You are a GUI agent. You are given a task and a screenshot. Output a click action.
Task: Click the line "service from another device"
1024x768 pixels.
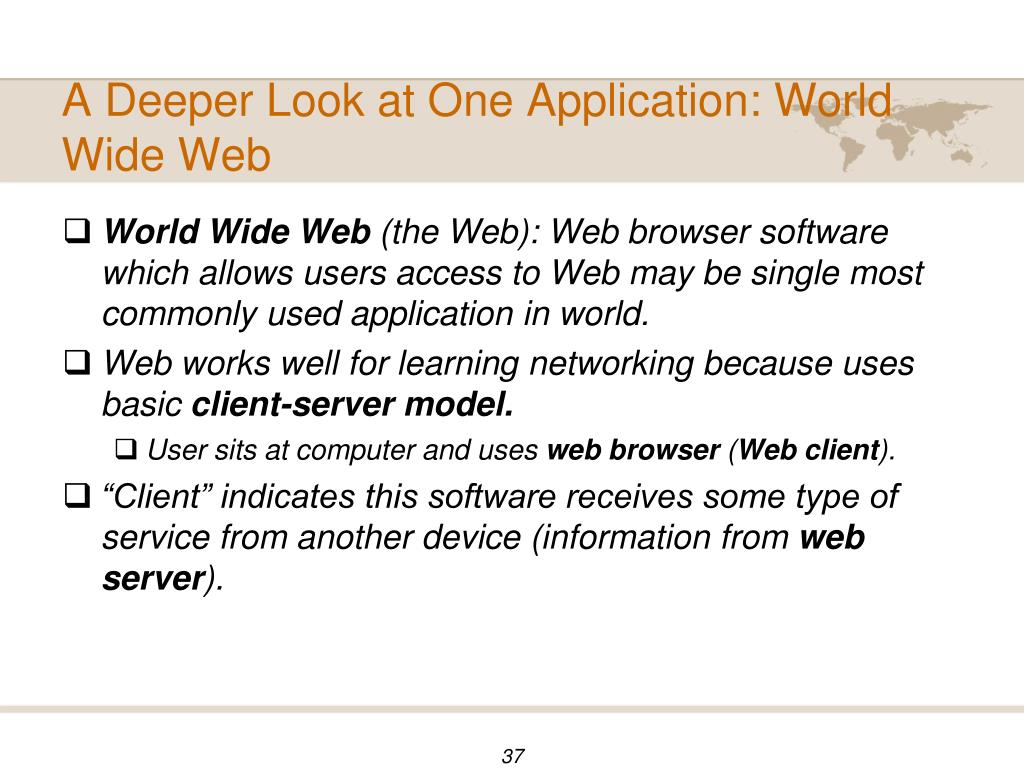[484, 537]
